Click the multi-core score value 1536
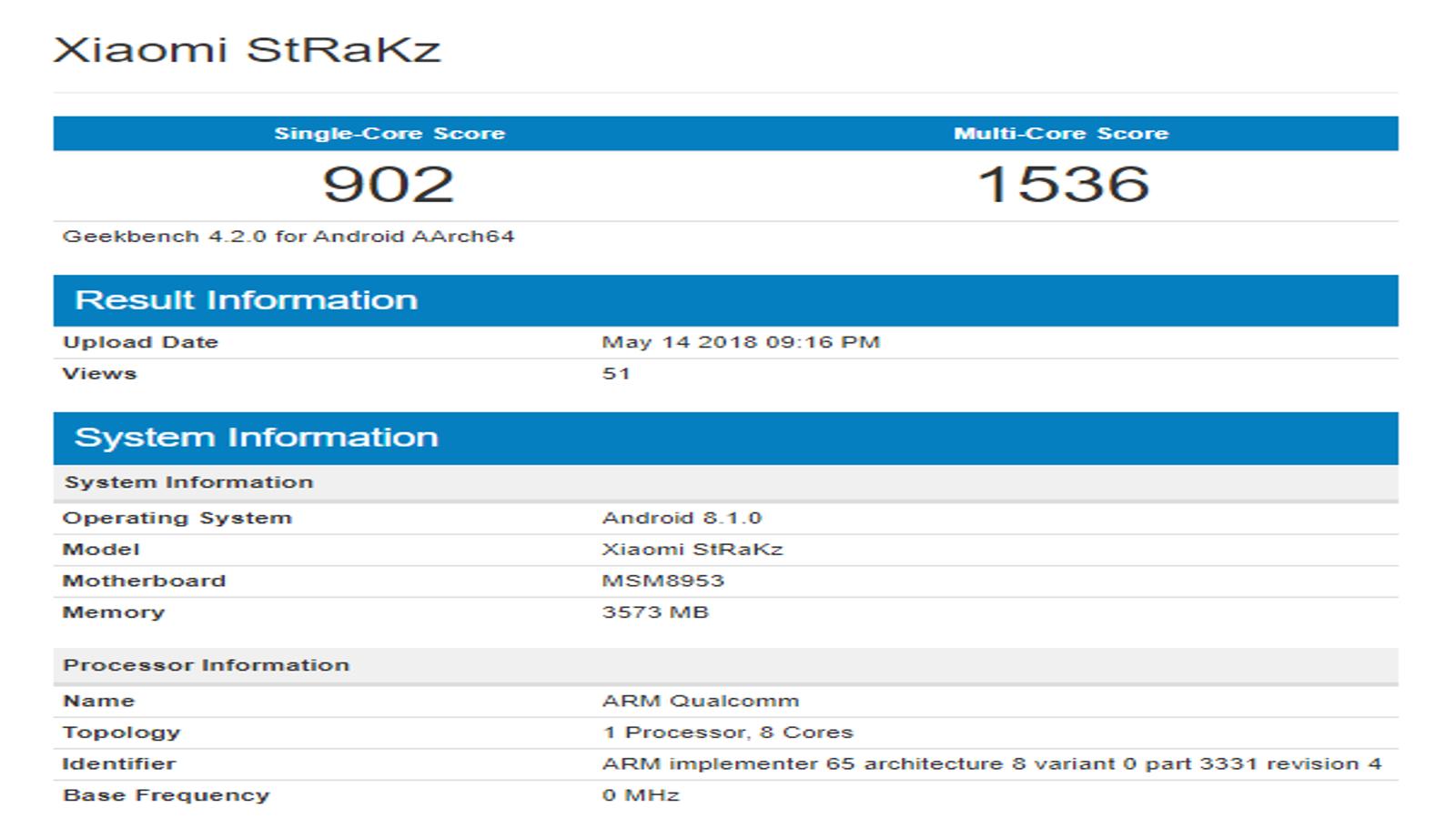 point(1063,184)
